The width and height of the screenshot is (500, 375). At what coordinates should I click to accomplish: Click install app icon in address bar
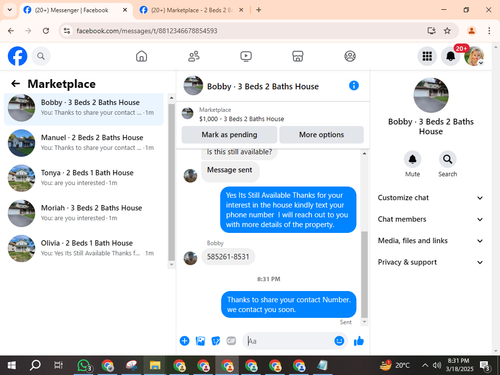pyautogui.click(x=431, y=31)
